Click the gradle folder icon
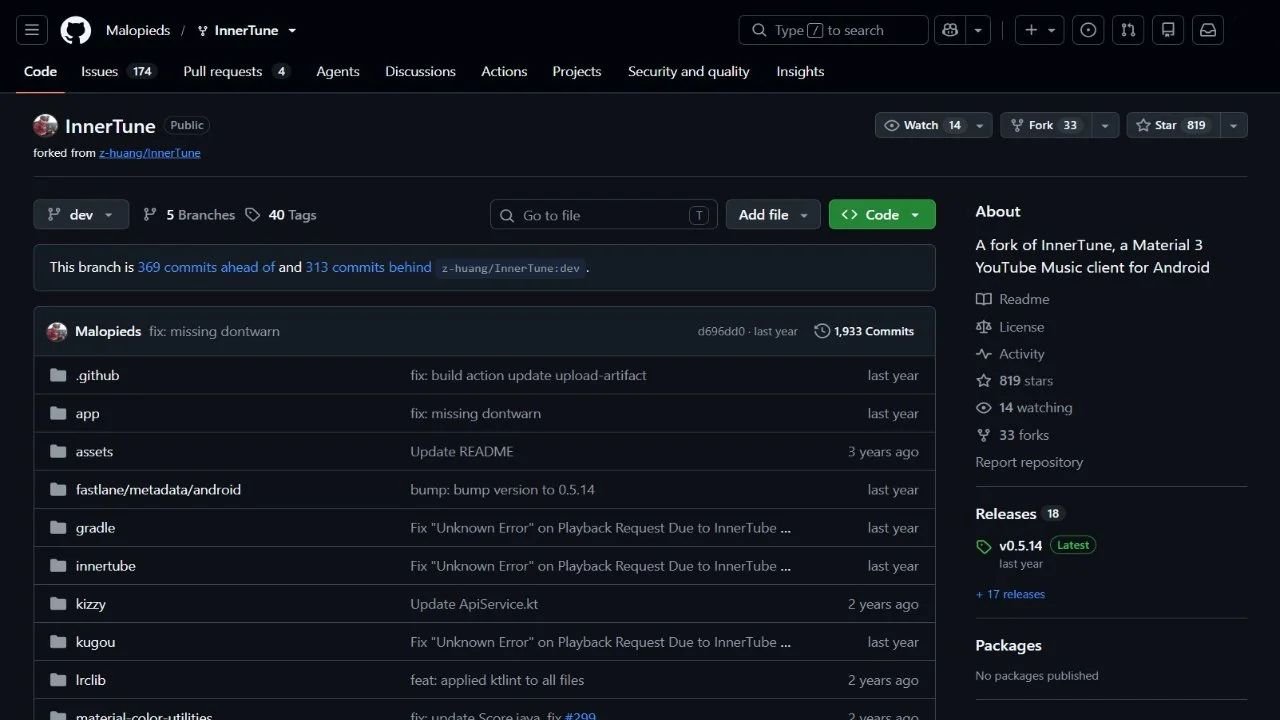Image resolution: width=1280 pixels, height=720 pixels. coord(58,527)
